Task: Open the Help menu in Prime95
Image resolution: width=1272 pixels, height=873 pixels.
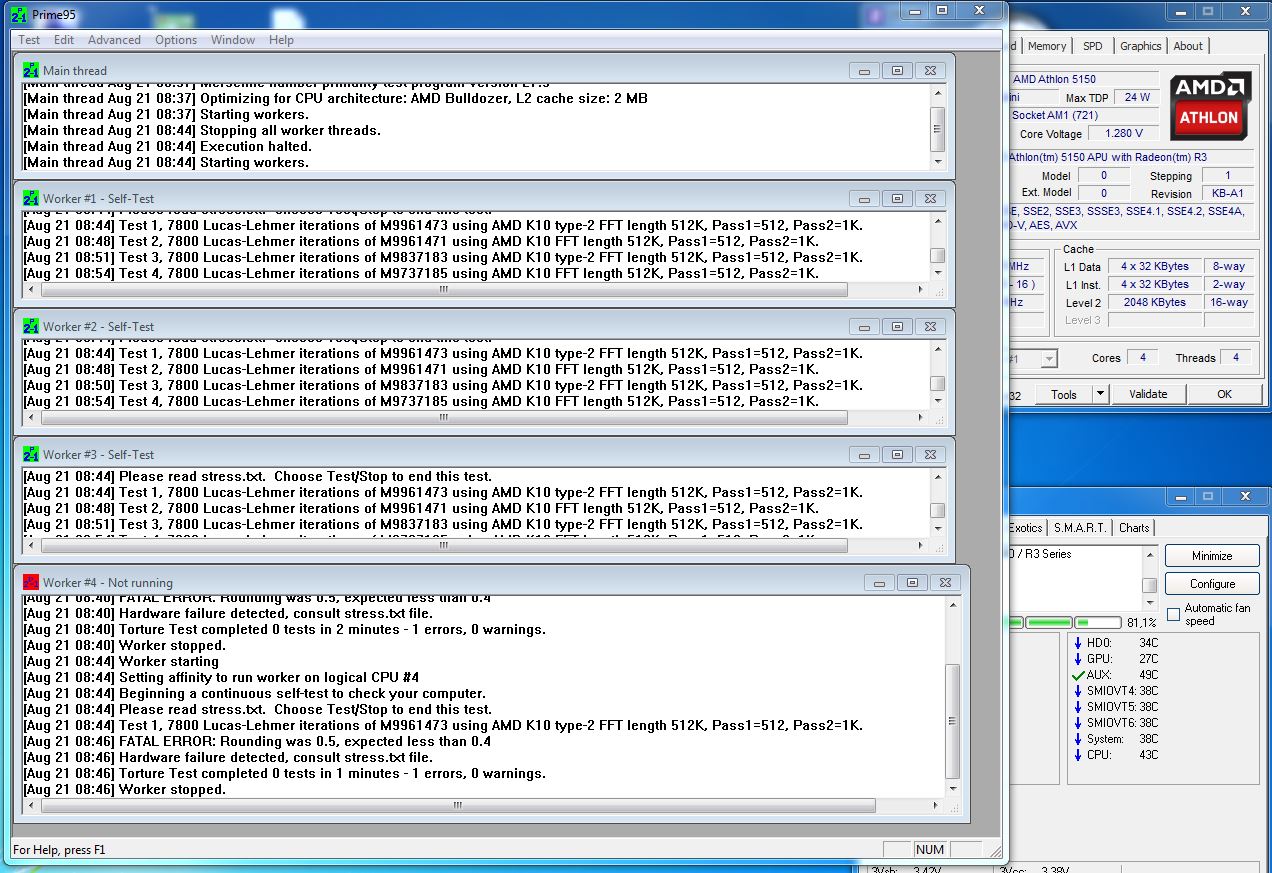Action: coord(281,40)
